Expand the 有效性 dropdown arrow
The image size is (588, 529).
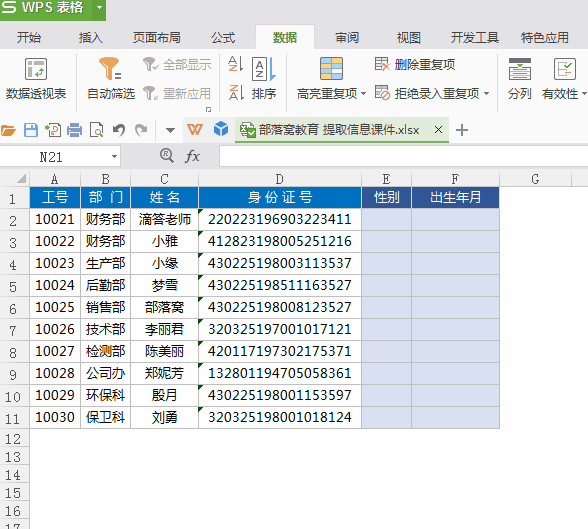[584, 93]
